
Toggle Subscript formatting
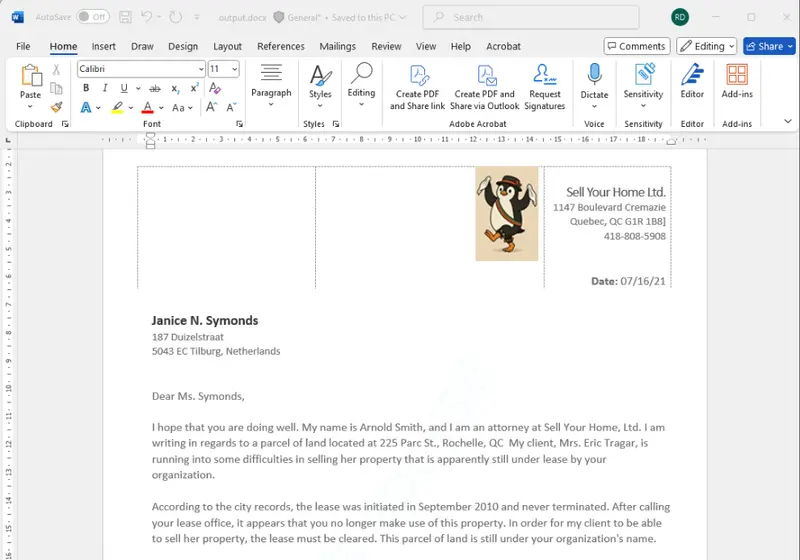pos(175,88)
